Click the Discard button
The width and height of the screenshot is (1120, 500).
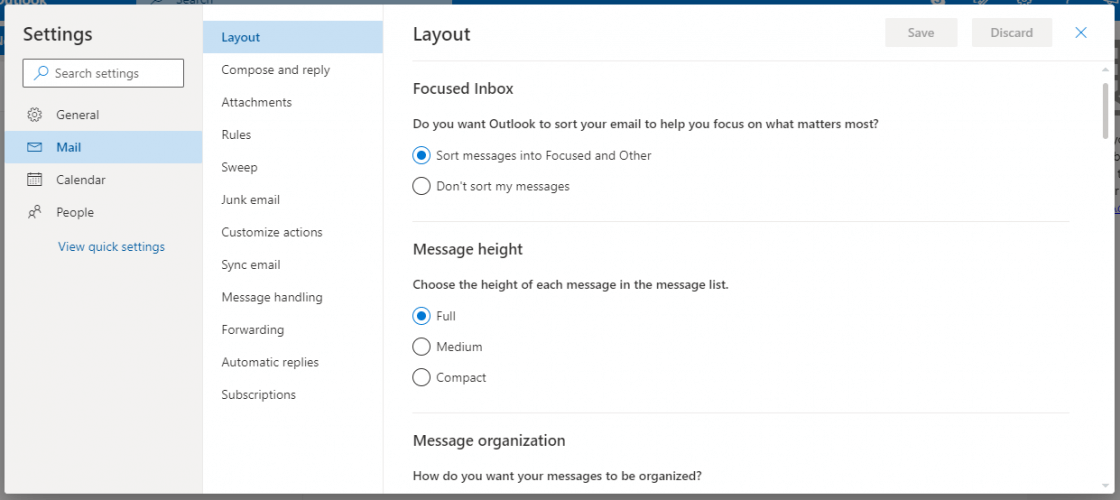[x=1011, y=33]
